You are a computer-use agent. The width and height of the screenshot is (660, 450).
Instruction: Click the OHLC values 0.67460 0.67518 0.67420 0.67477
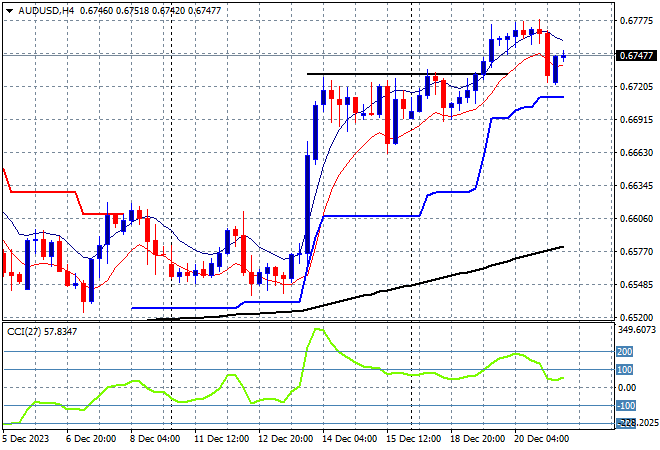pos(150,11)
